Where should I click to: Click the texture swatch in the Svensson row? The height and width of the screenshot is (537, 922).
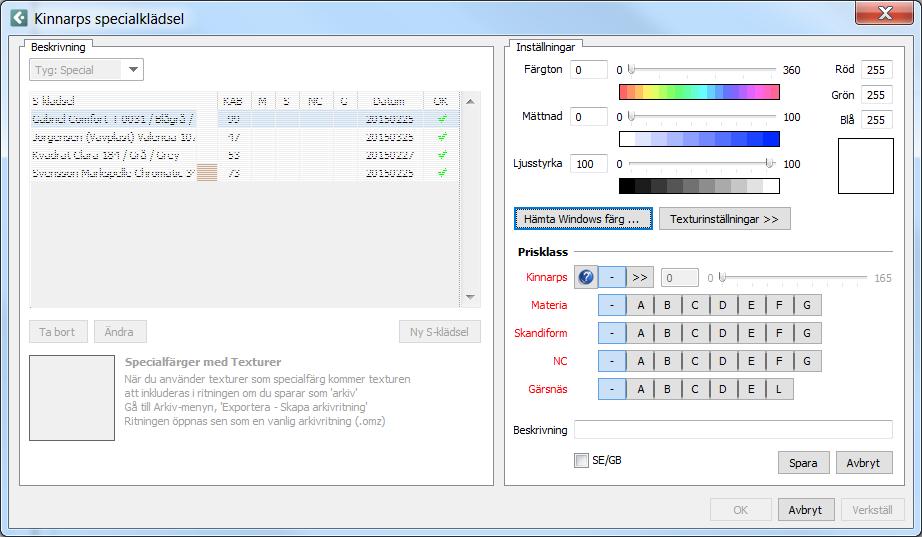click(207, 173)
